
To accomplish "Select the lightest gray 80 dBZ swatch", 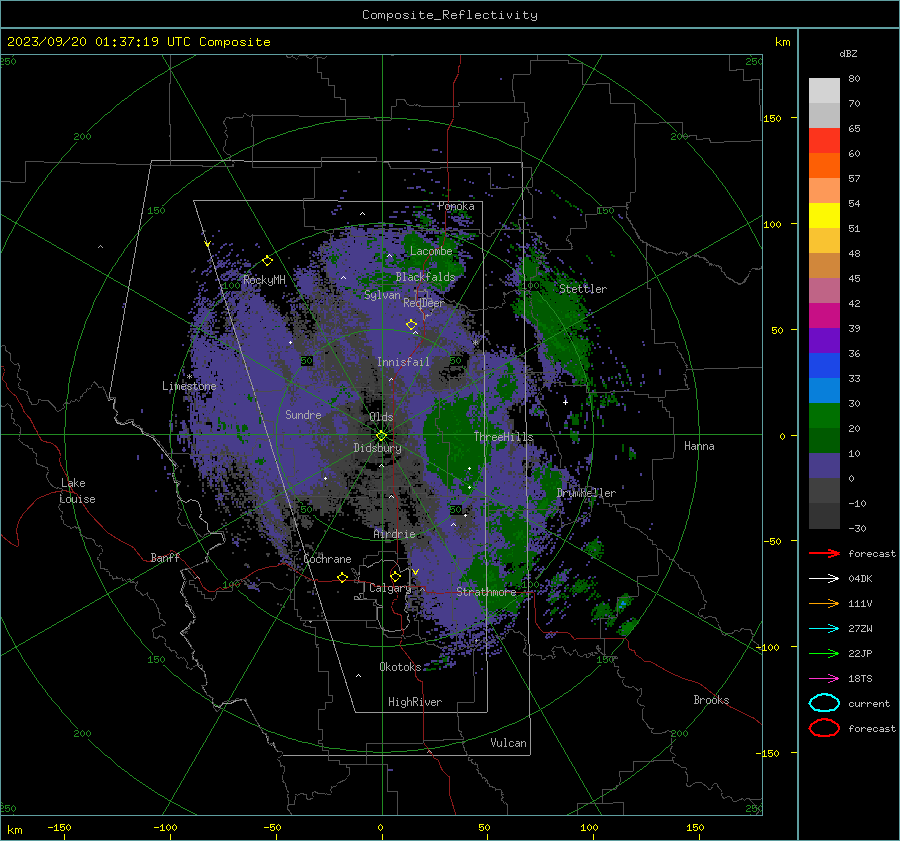I will [824, 91].
